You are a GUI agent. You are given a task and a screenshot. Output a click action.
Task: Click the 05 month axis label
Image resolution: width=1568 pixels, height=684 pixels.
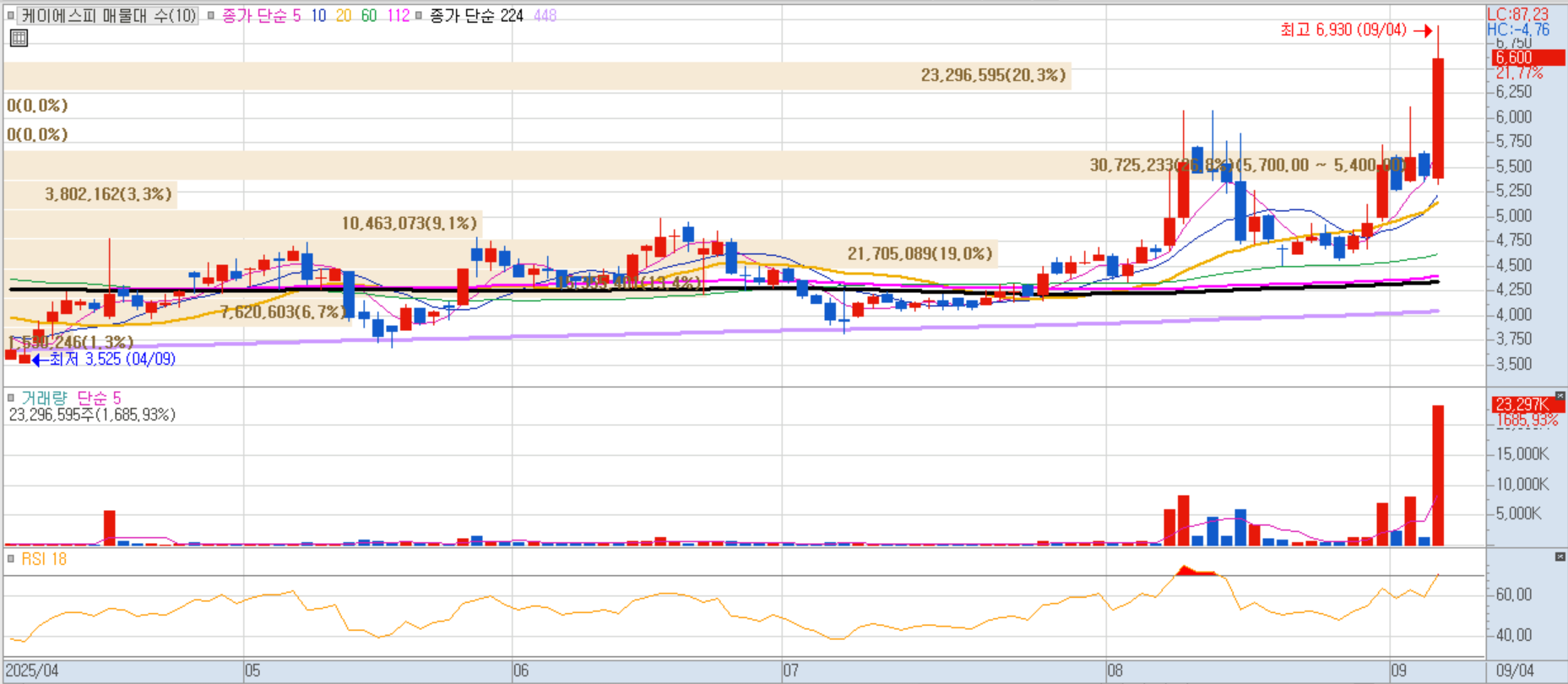(252, 670)
